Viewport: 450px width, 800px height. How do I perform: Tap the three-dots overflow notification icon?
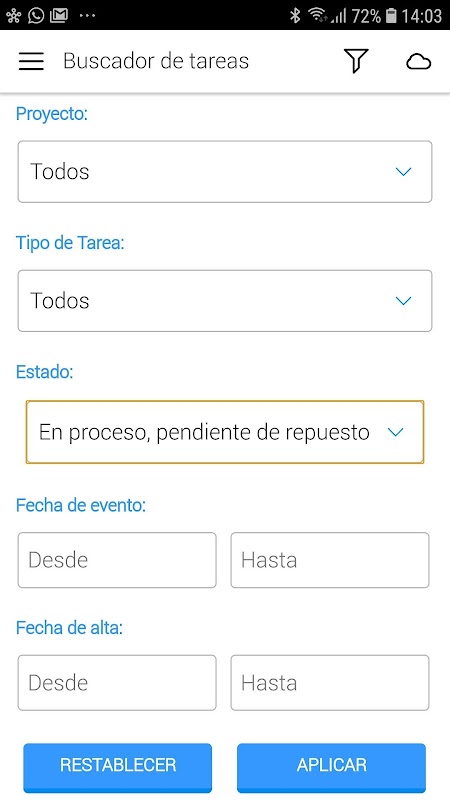coord(88,16)
